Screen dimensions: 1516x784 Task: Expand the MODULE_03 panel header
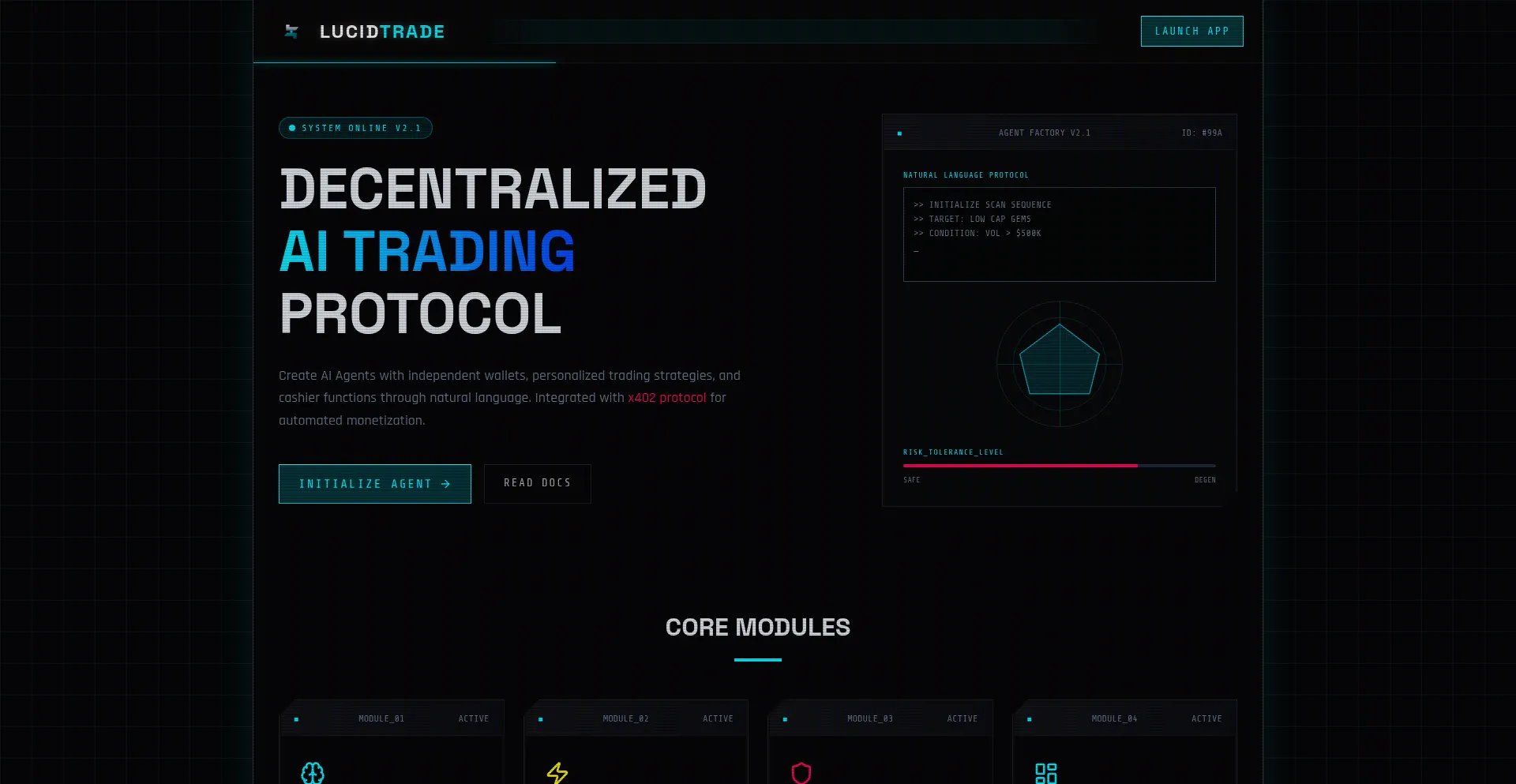(x=870, y=718)
